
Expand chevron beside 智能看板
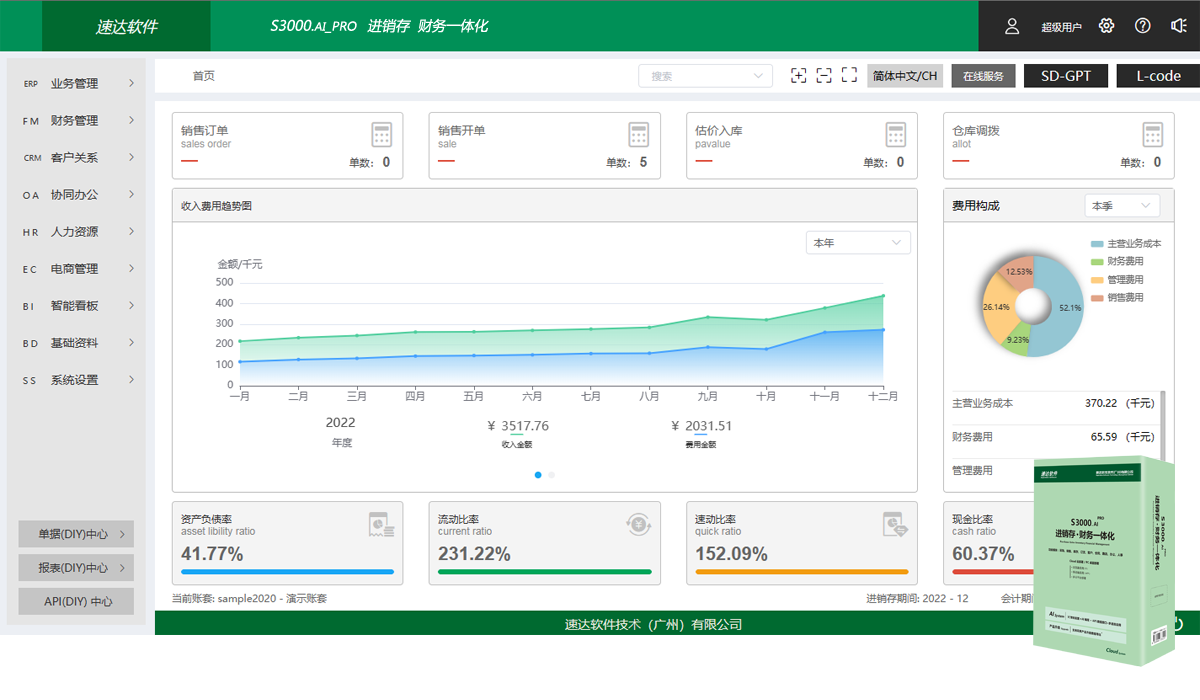(131, 305)
